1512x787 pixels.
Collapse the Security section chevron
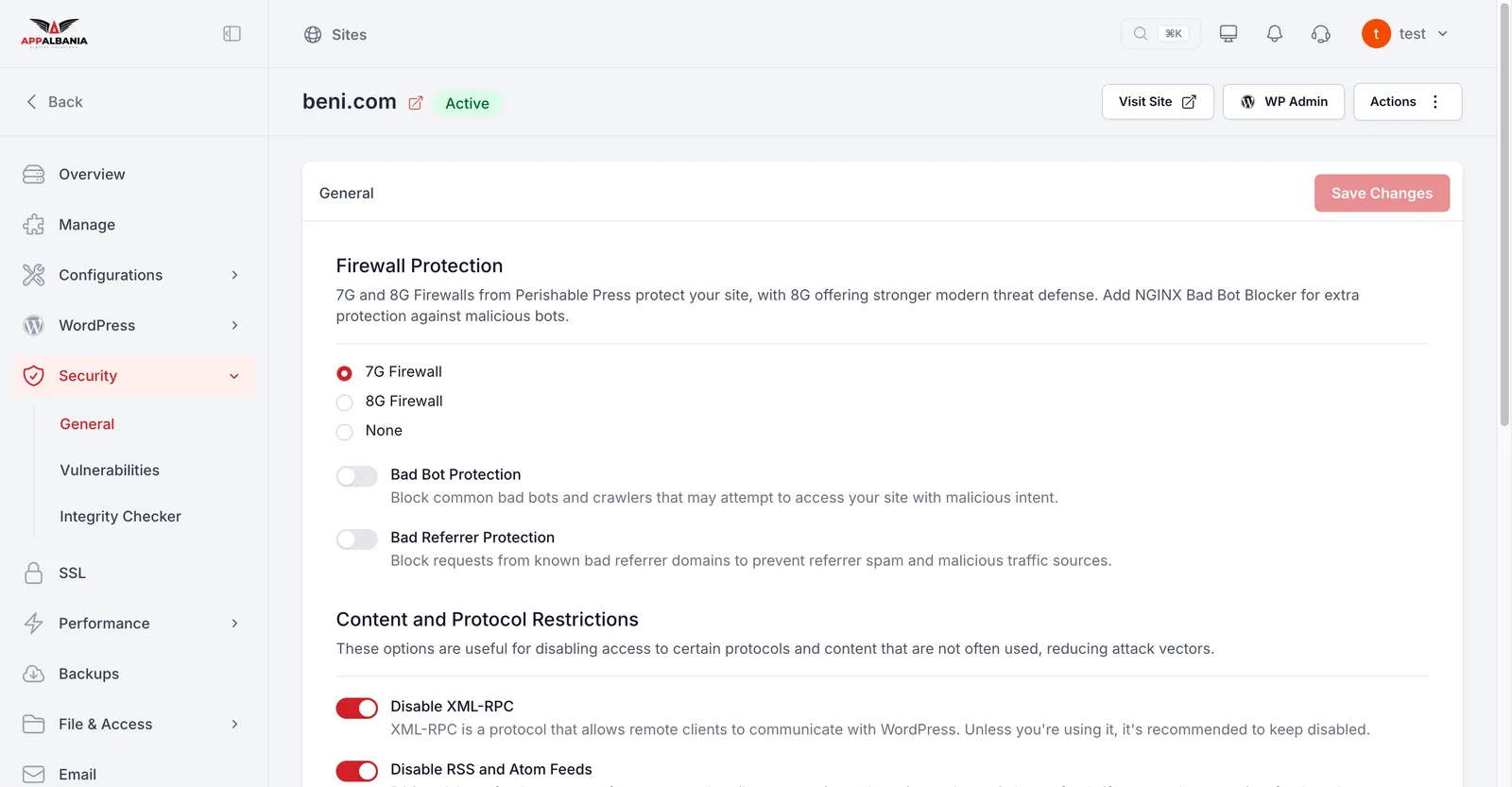coord(234,376)
